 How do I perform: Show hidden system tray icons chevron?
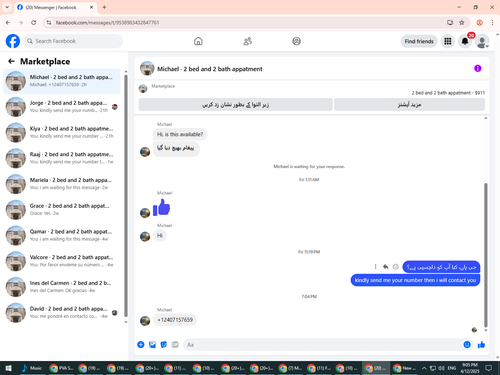424,368
